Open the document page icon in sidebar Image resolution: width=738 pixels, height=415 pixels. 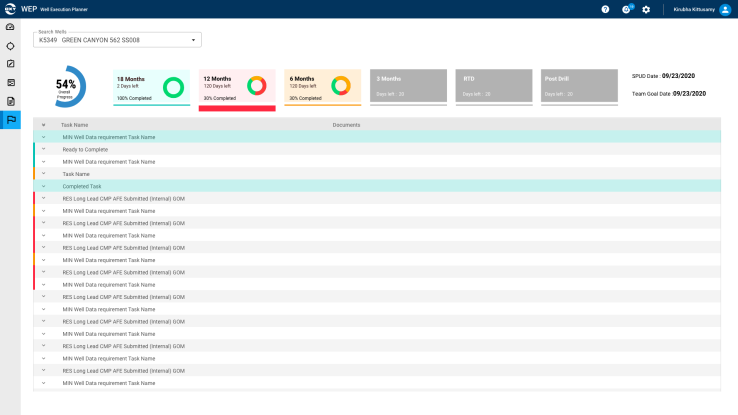(x=10, y=101)
